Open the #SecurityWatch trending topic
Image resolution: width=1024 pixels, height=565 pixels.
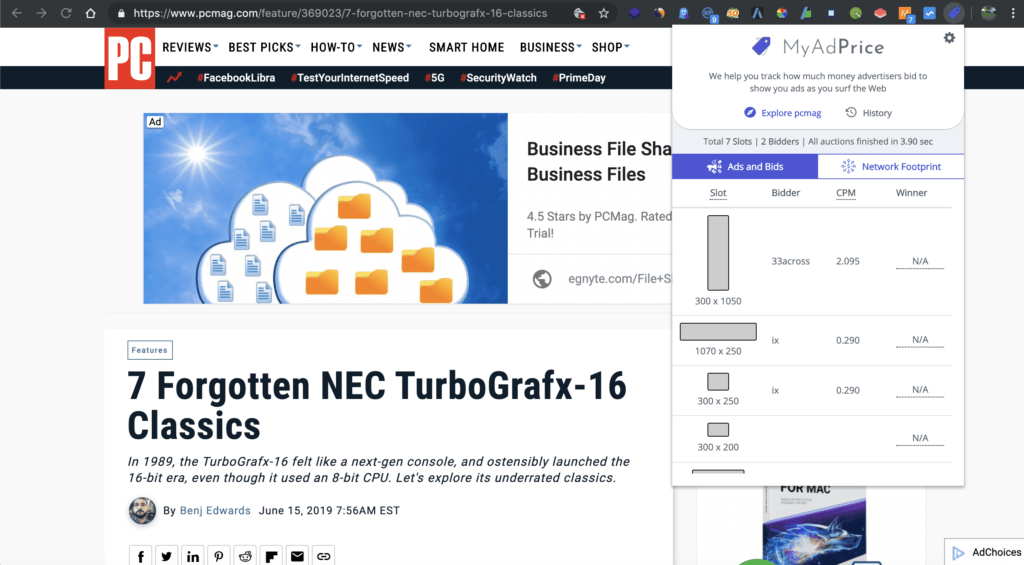(x=498, y=78)
